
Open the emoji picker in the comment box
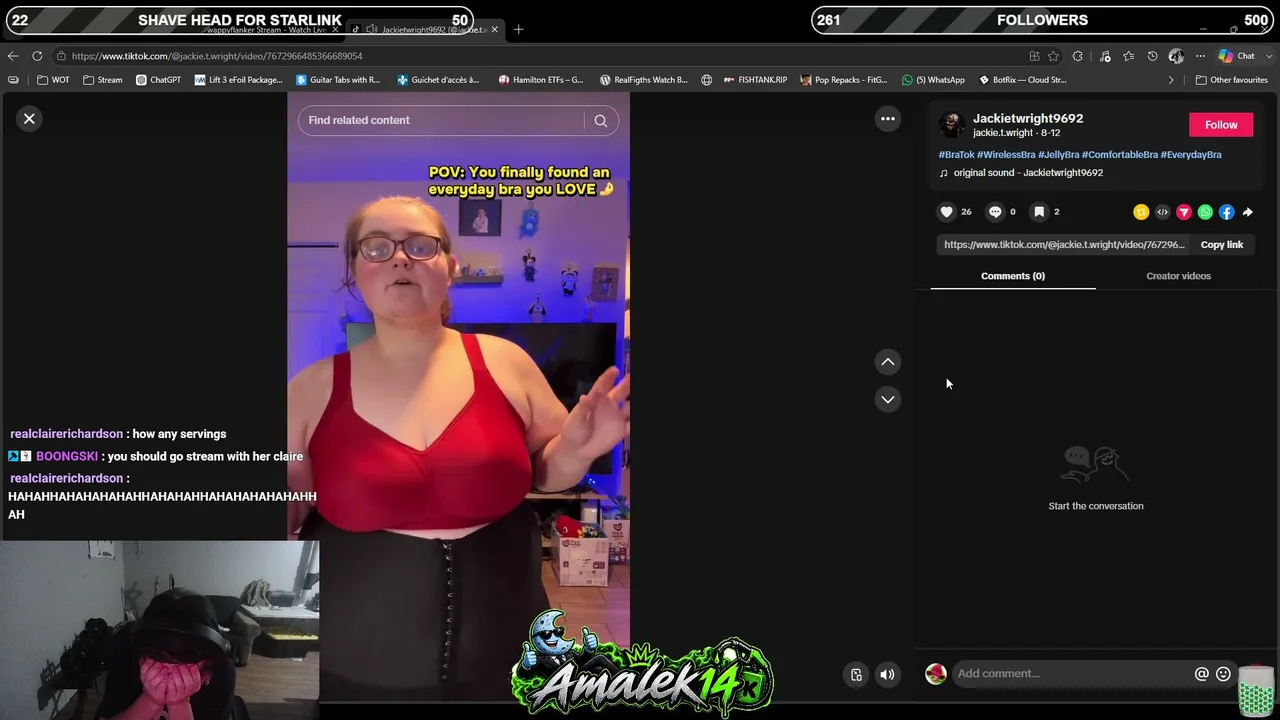coord(1223,674)
